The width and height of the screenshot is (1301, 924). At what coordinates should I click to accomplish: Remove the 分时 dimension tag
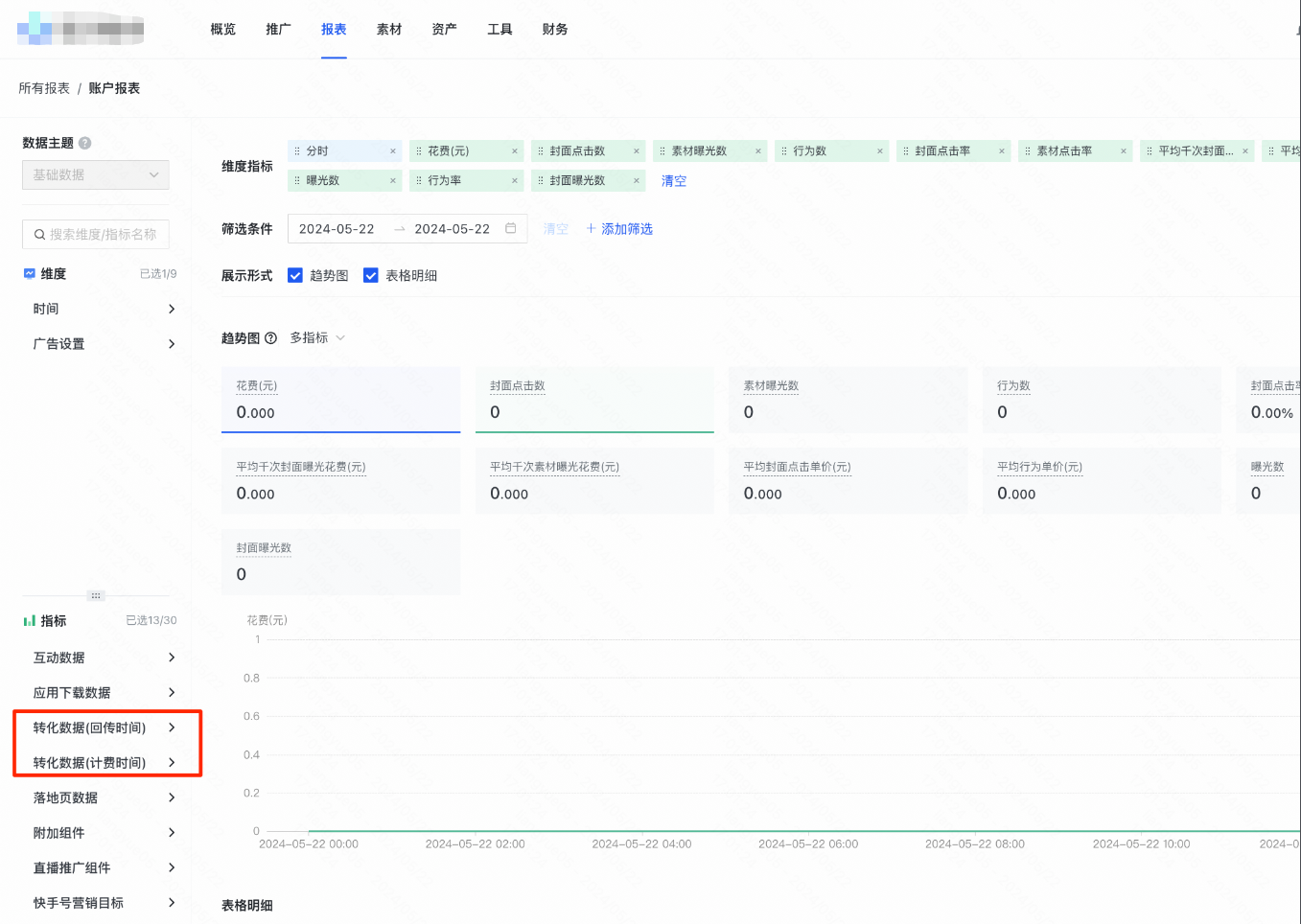(x=392, y=151)
